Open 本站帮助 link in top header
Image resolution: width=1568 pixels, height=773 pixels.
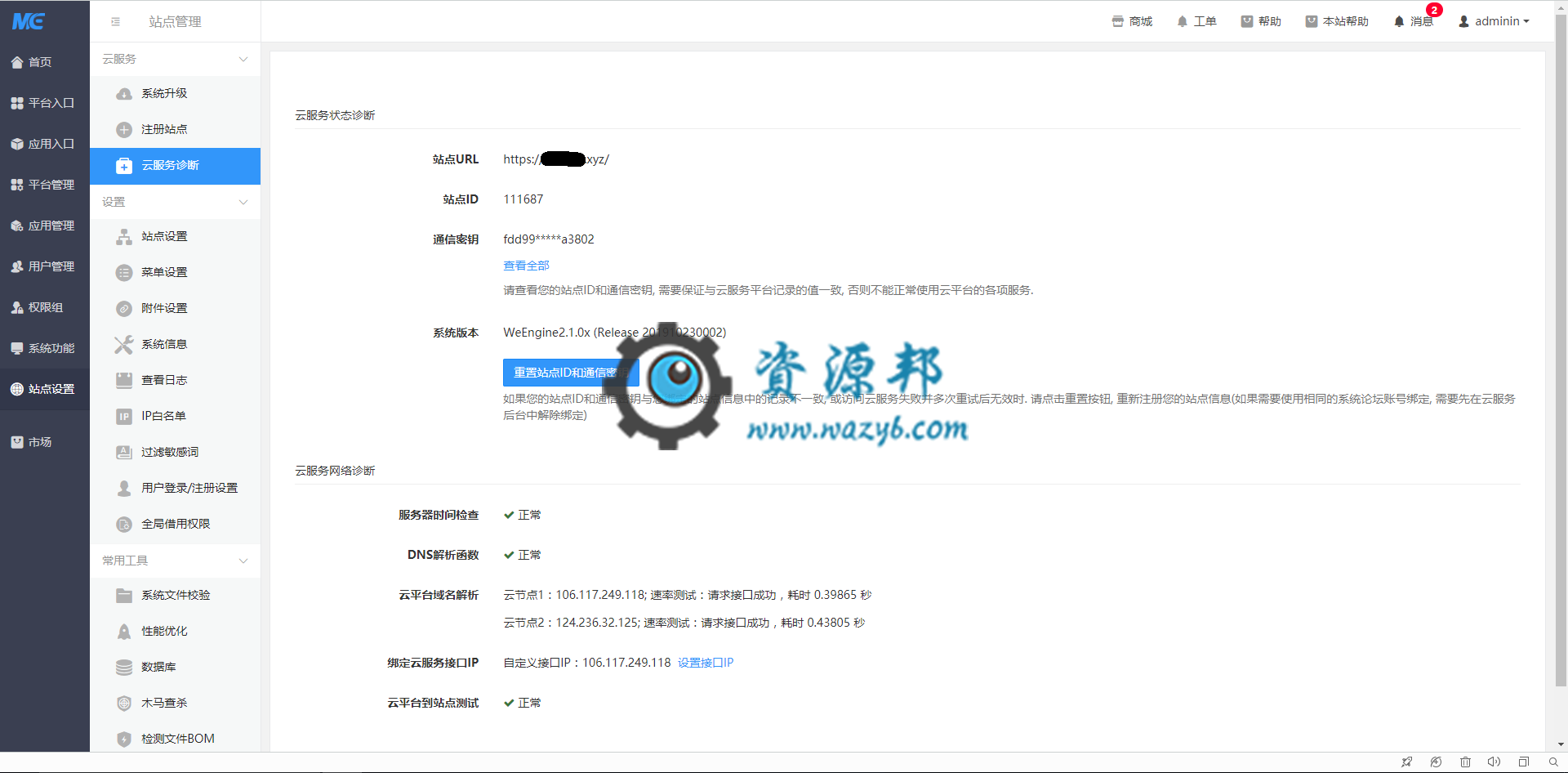(x=1337, y=22)
